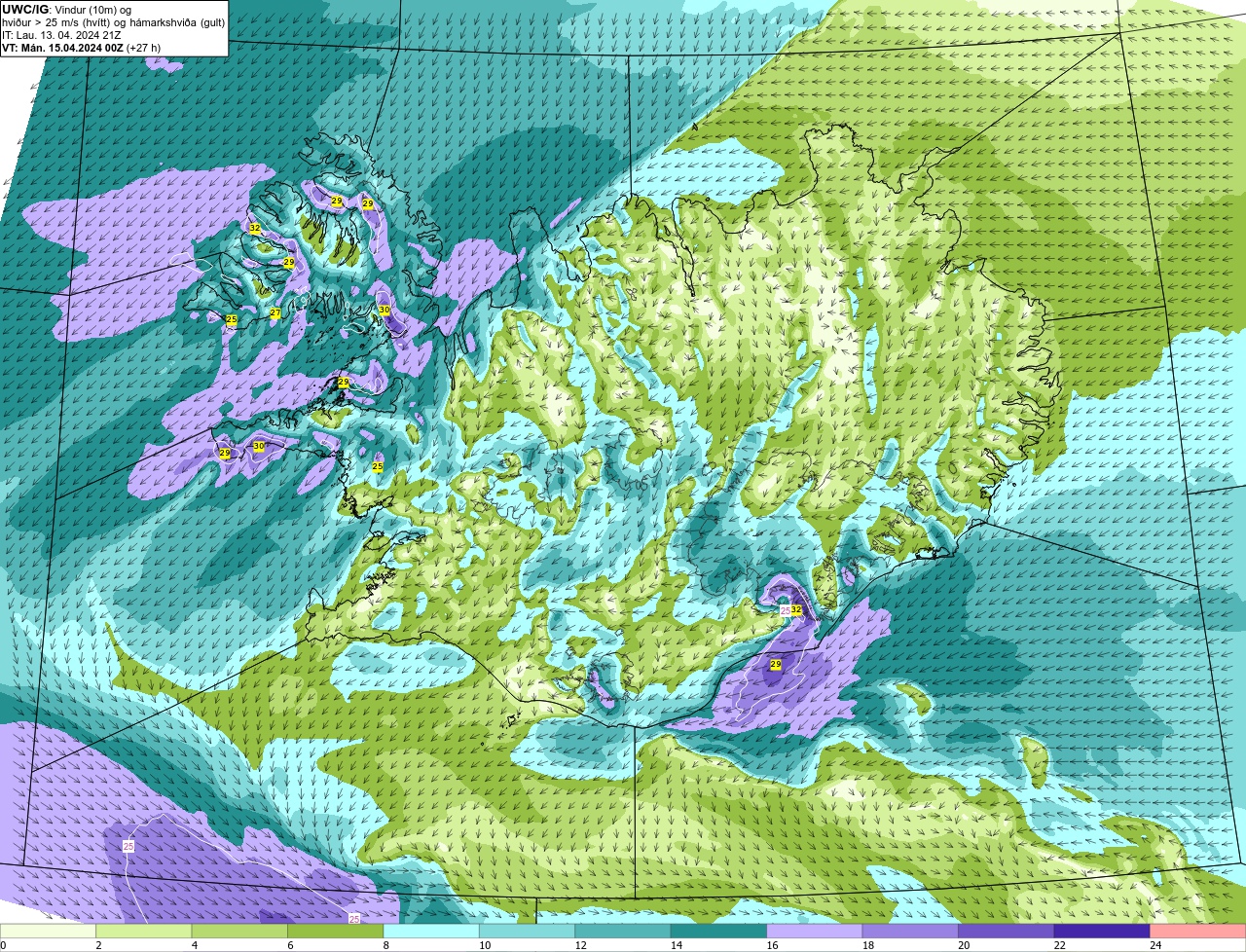Select the legend scale value 18
This screenshot has height=952, width=1246.
click(x=866, y=944)
